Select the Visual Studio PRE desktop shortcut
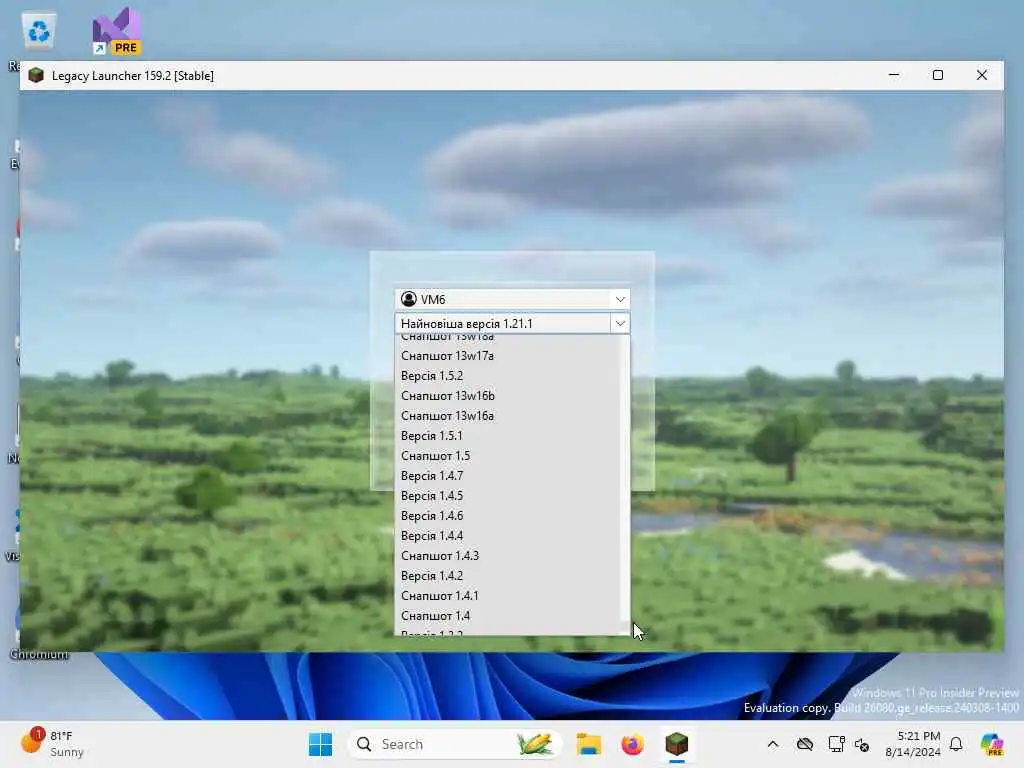 [x=117, y=31]
